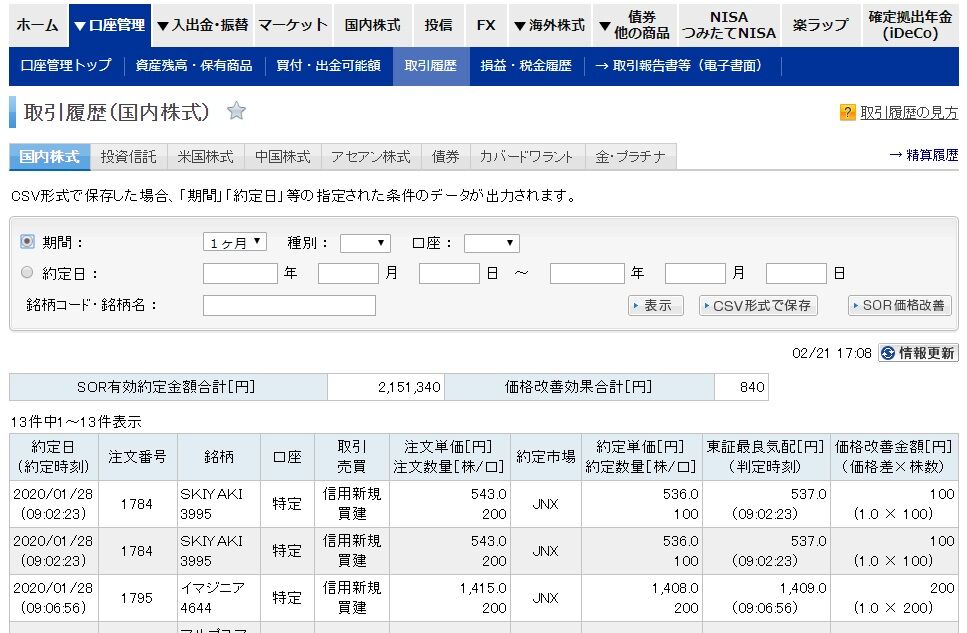Viewport: 967px width, 633px height.
Task: Switch to the 投資信託 tab
Action: (128, 157)
